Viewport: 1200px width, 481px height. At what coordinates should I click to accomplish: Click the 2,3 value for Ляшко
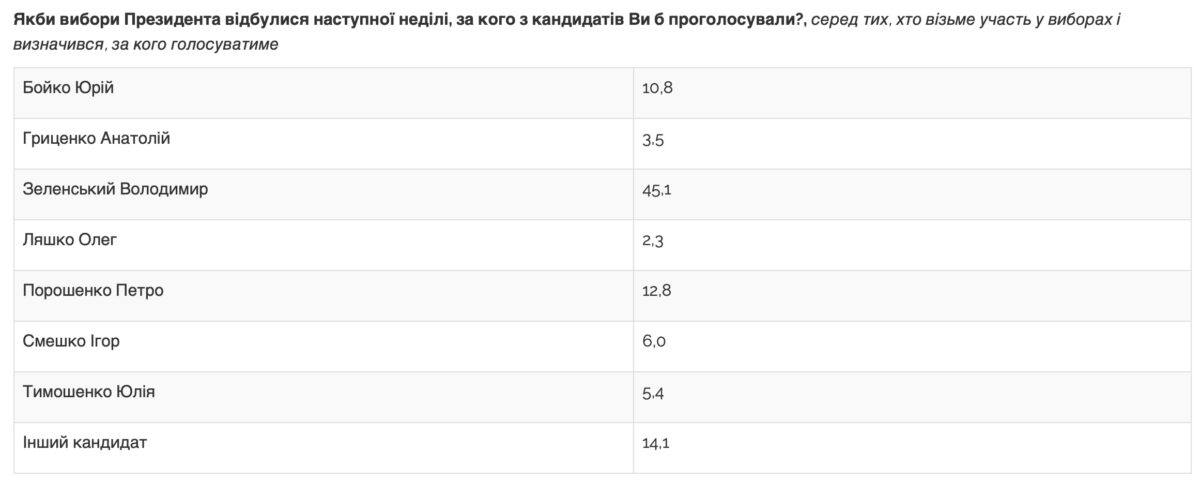coord(653,241)
